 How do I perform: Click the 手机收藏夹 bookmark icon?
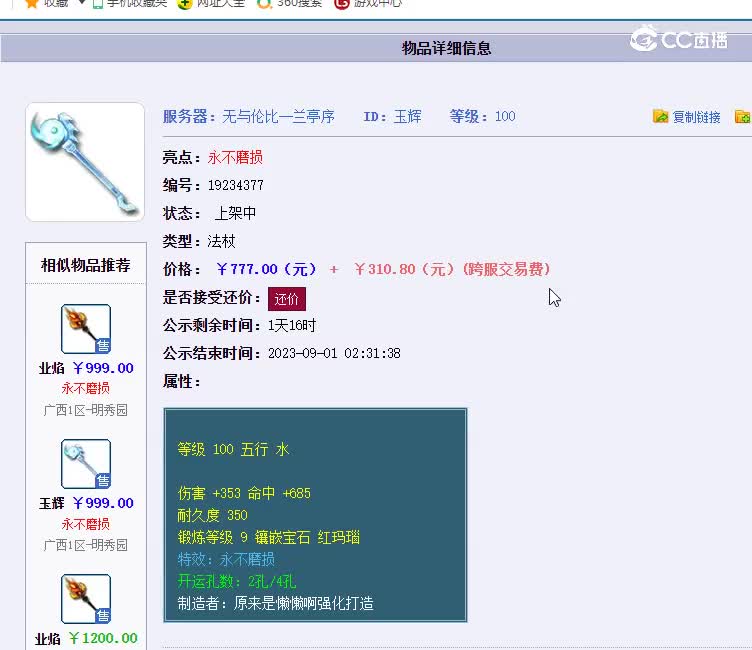[98, 4]
